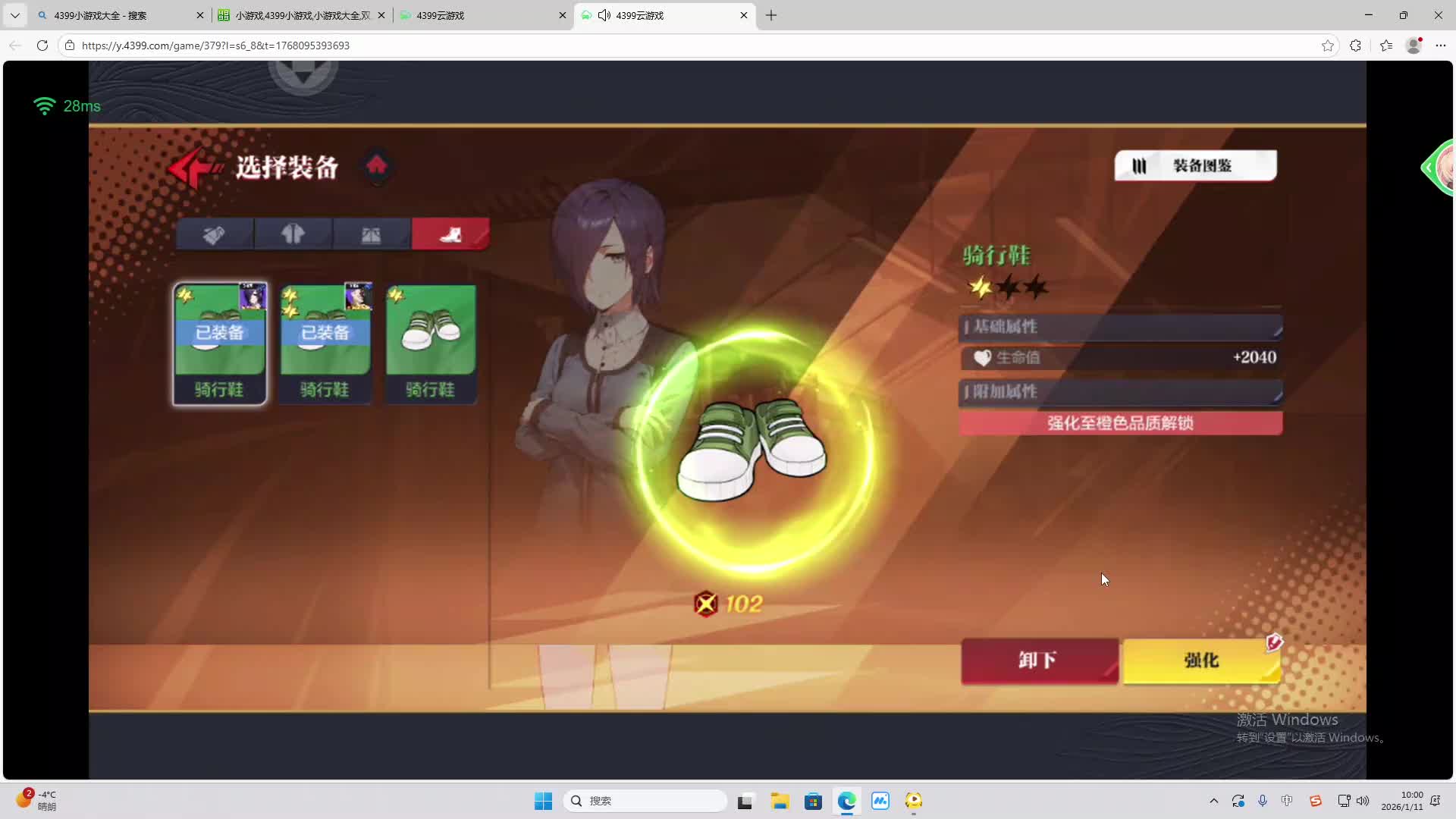The width and height of the screenshot is (1456, 819).
Task: Open the browser tab list dropdown
Action: 14,15
